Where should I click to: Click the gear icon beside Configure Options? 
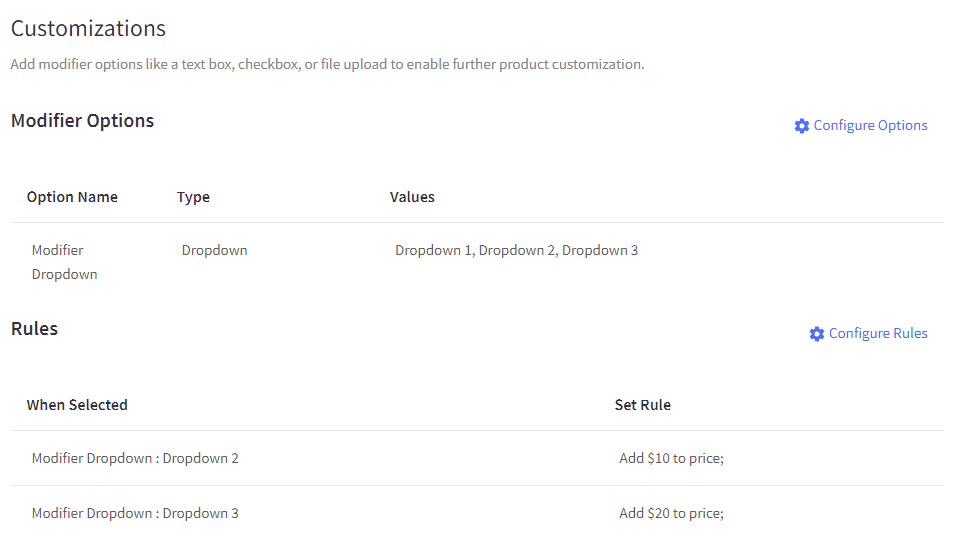802,126
